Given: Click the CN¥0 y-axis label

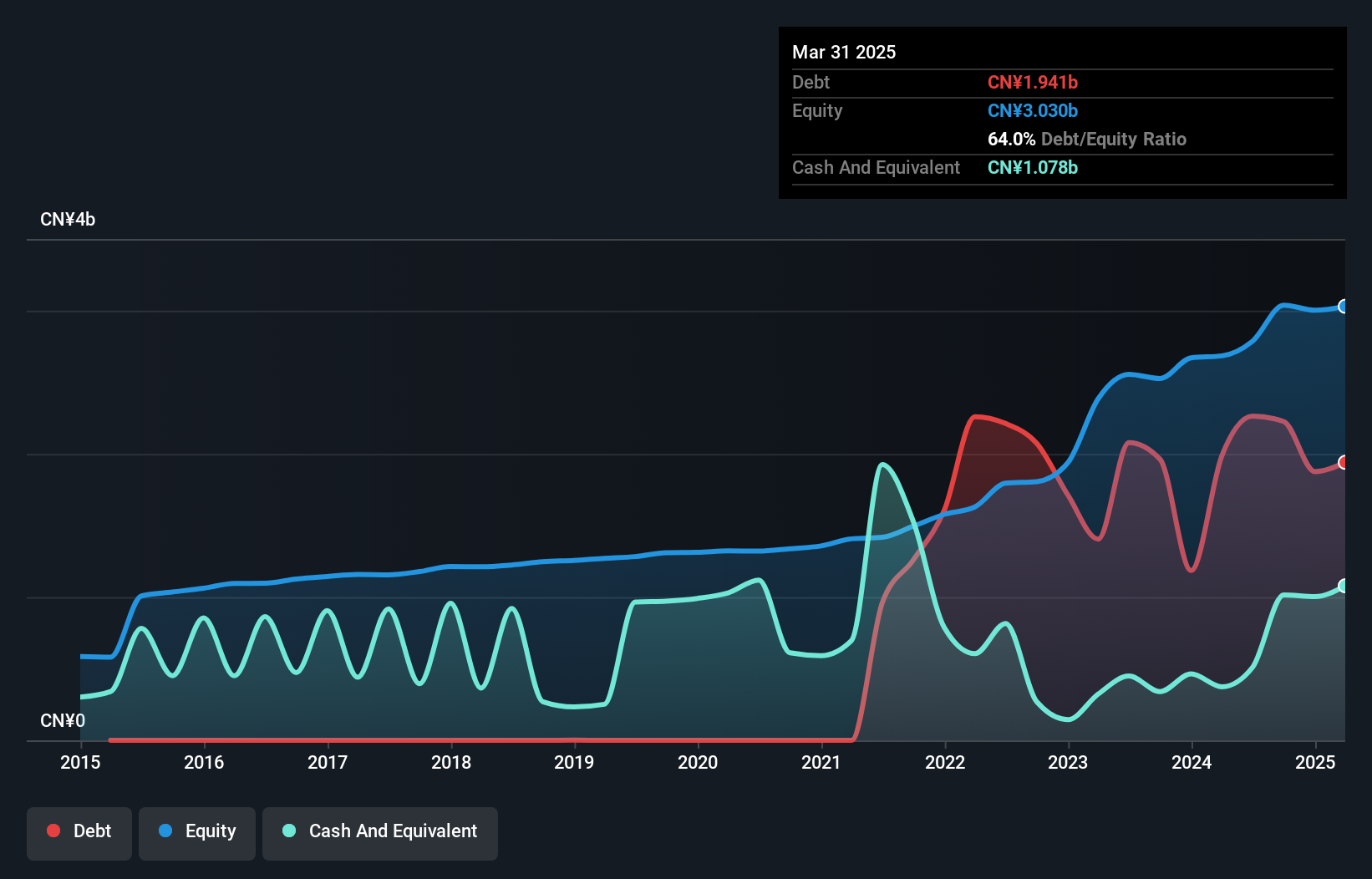Looking at the screenshot, I should 63,720.
